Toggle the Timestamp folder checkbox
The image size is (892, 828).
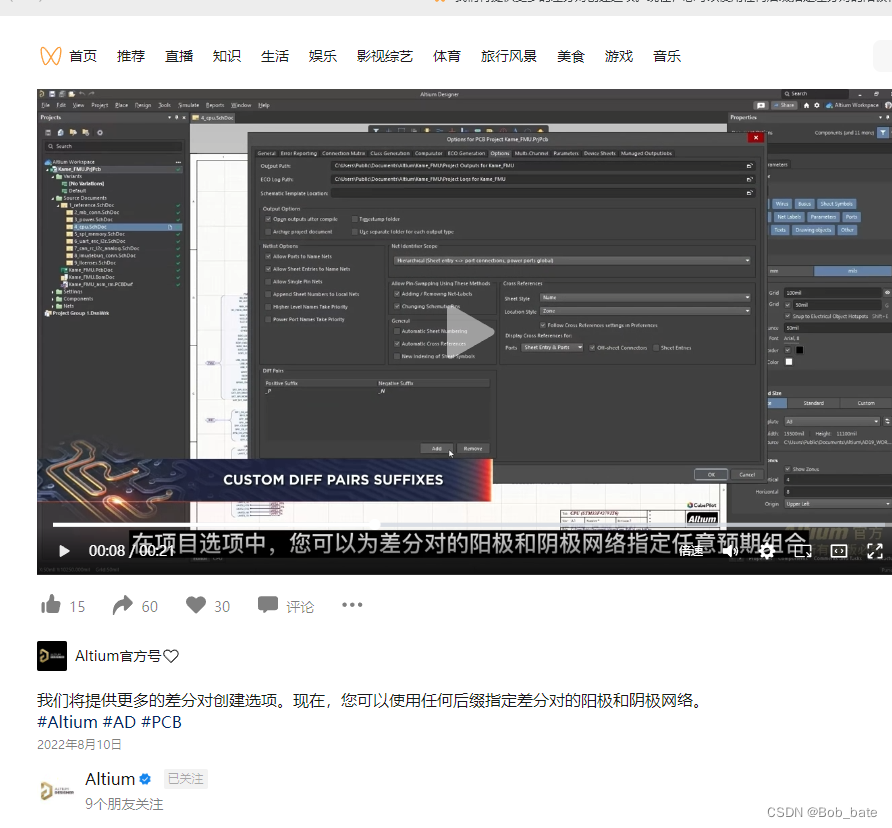point(354,219)
